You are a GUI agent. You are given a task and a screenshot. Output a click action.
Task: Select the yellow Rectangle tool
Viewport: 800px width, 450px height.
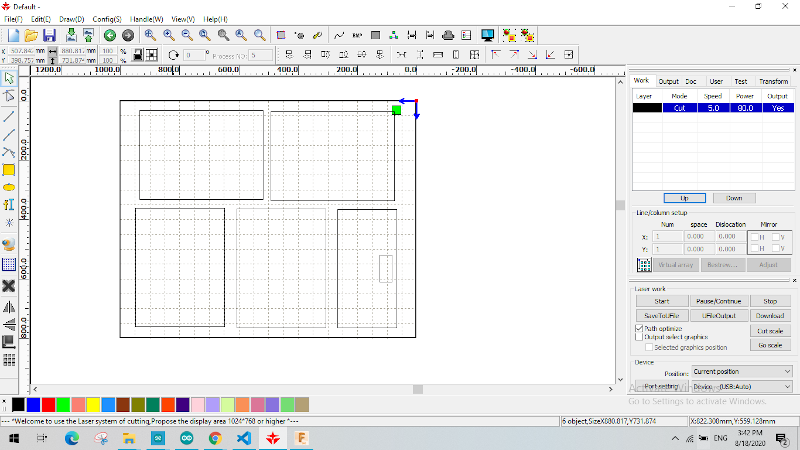pyautogui.click(x=9, y=170)
